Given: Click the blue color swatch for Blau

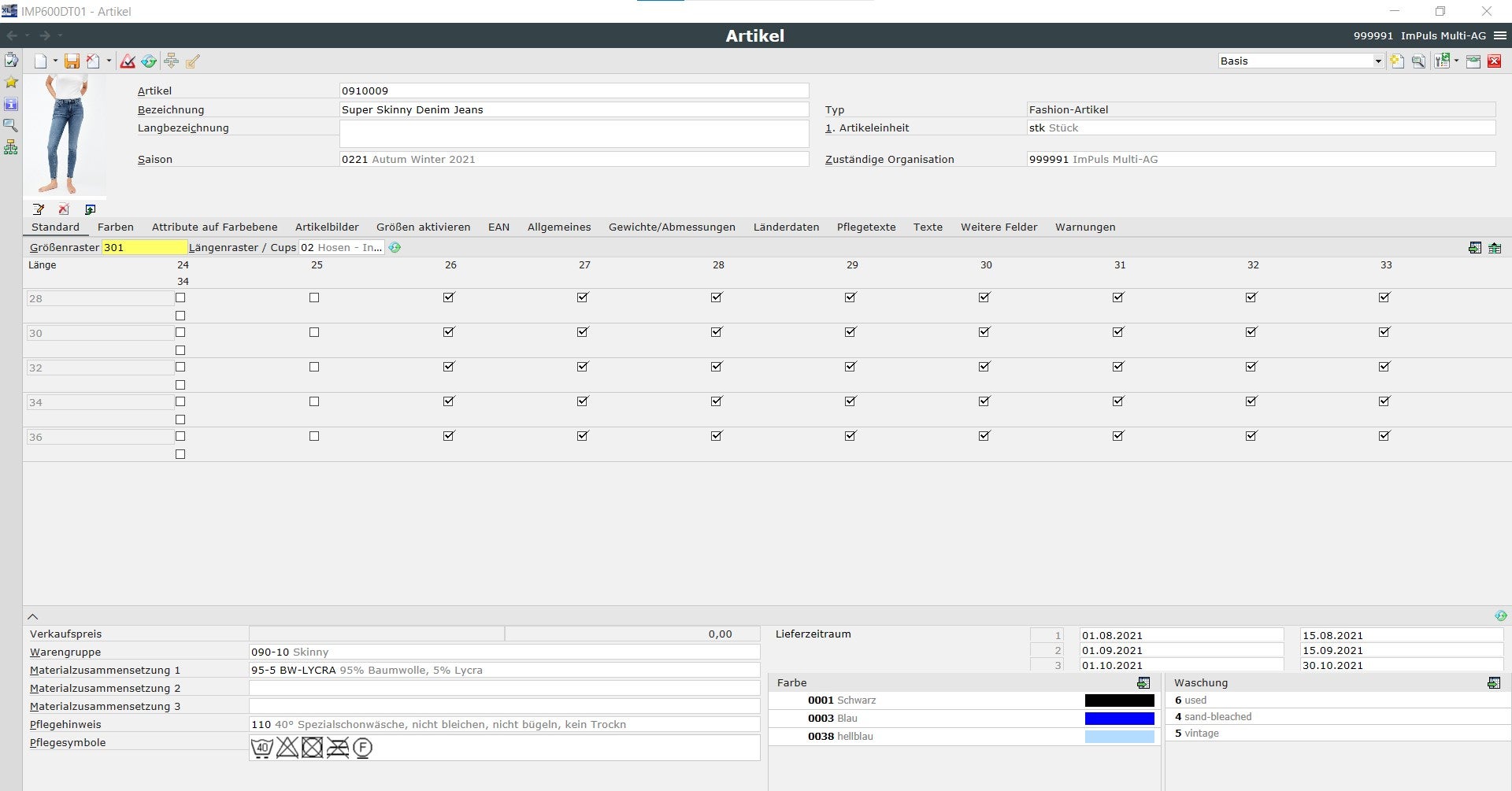Looking at the screenshot, I should coord(1119,719).
